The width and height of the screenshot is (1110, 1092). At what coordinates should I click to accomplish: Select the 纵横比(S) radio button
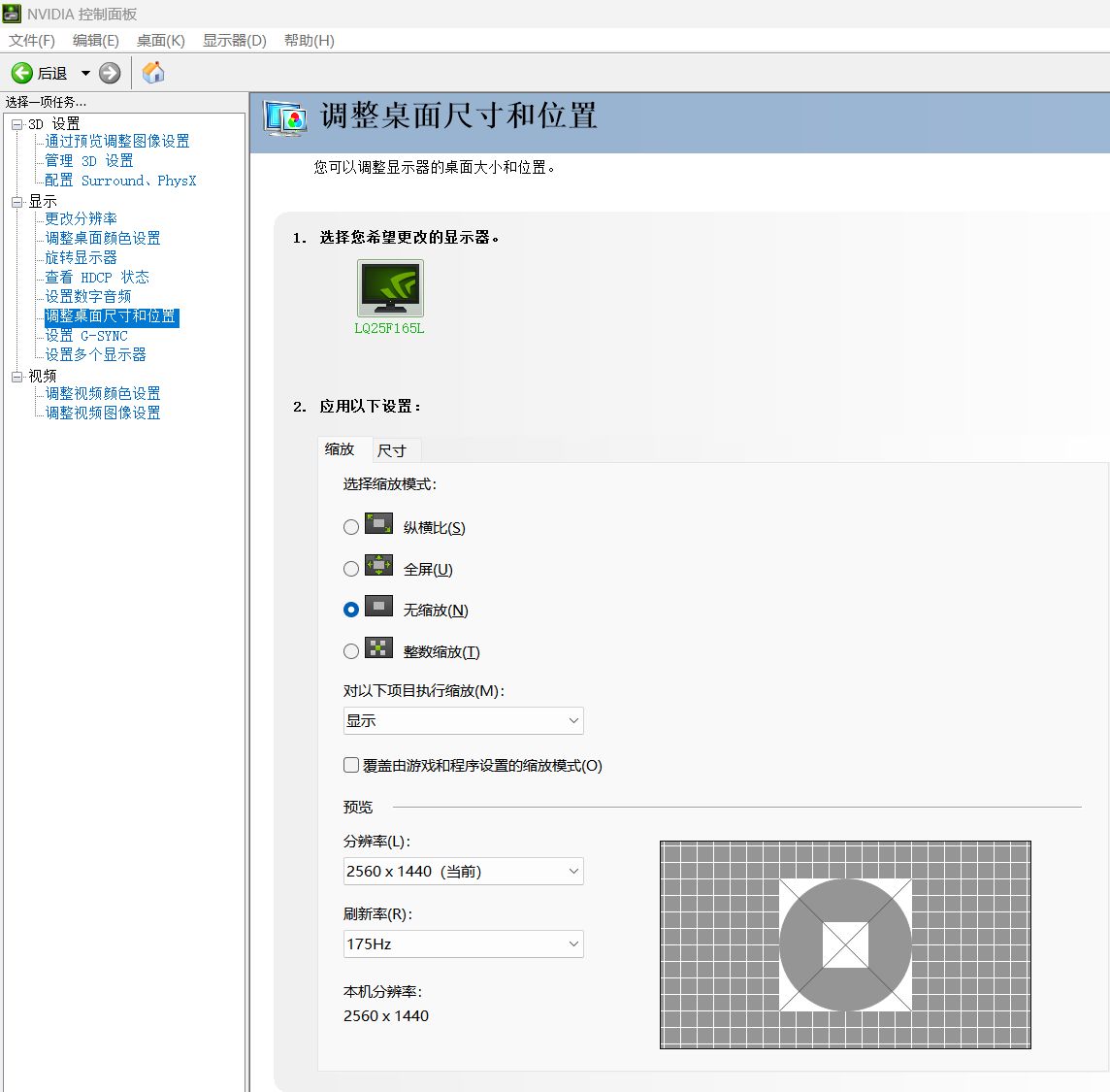351,527
